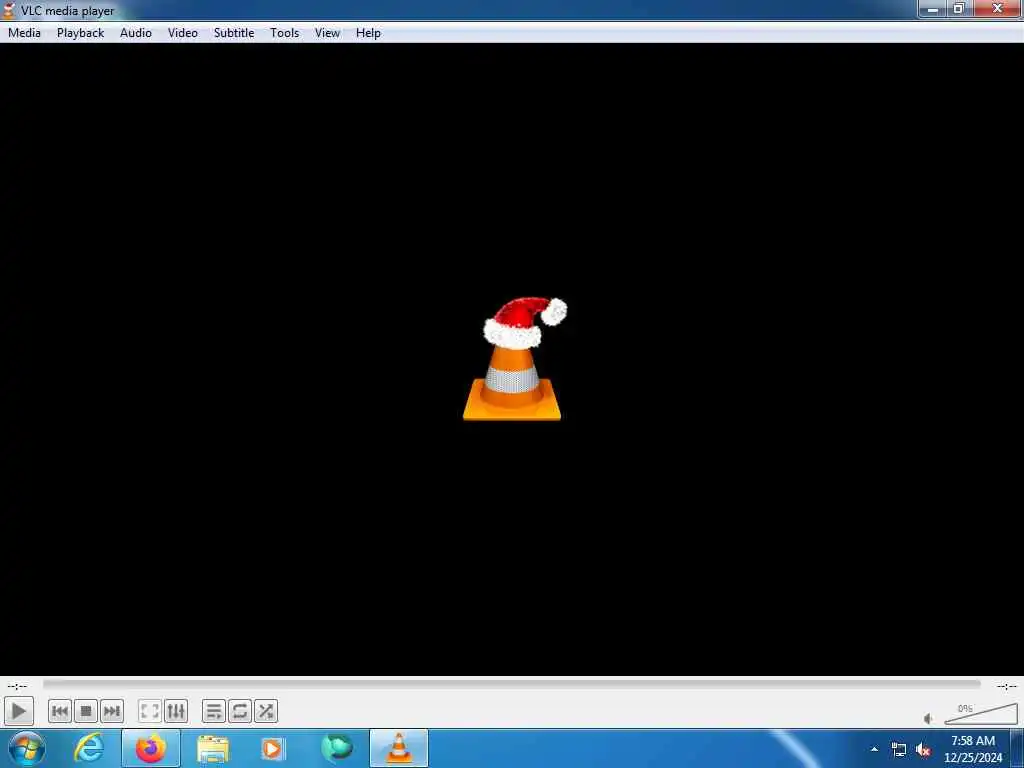The width and height of the screenshot is (1024, 768).
Task: Open network status tray icon
Action: (x=899, y=750)
